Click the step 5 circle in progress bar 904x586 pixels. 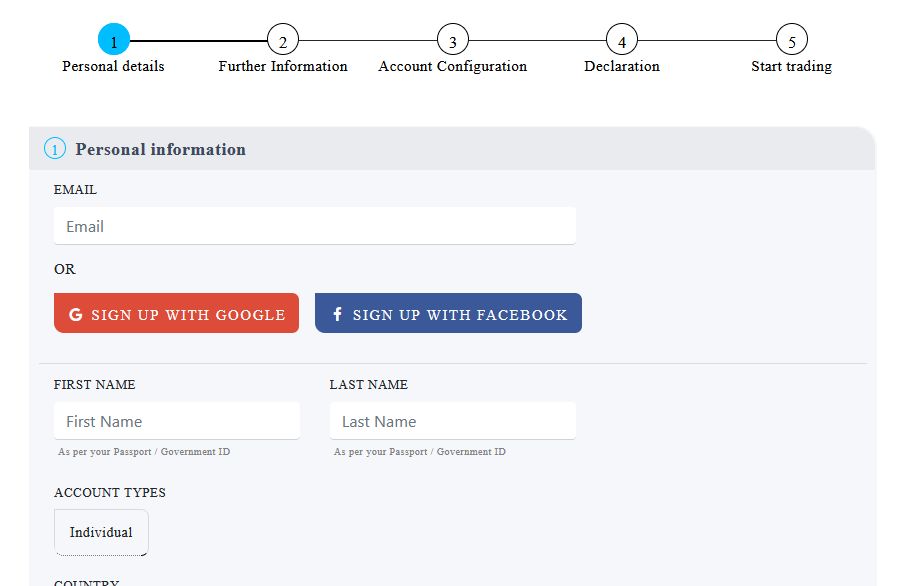click(x=792, y=41)
